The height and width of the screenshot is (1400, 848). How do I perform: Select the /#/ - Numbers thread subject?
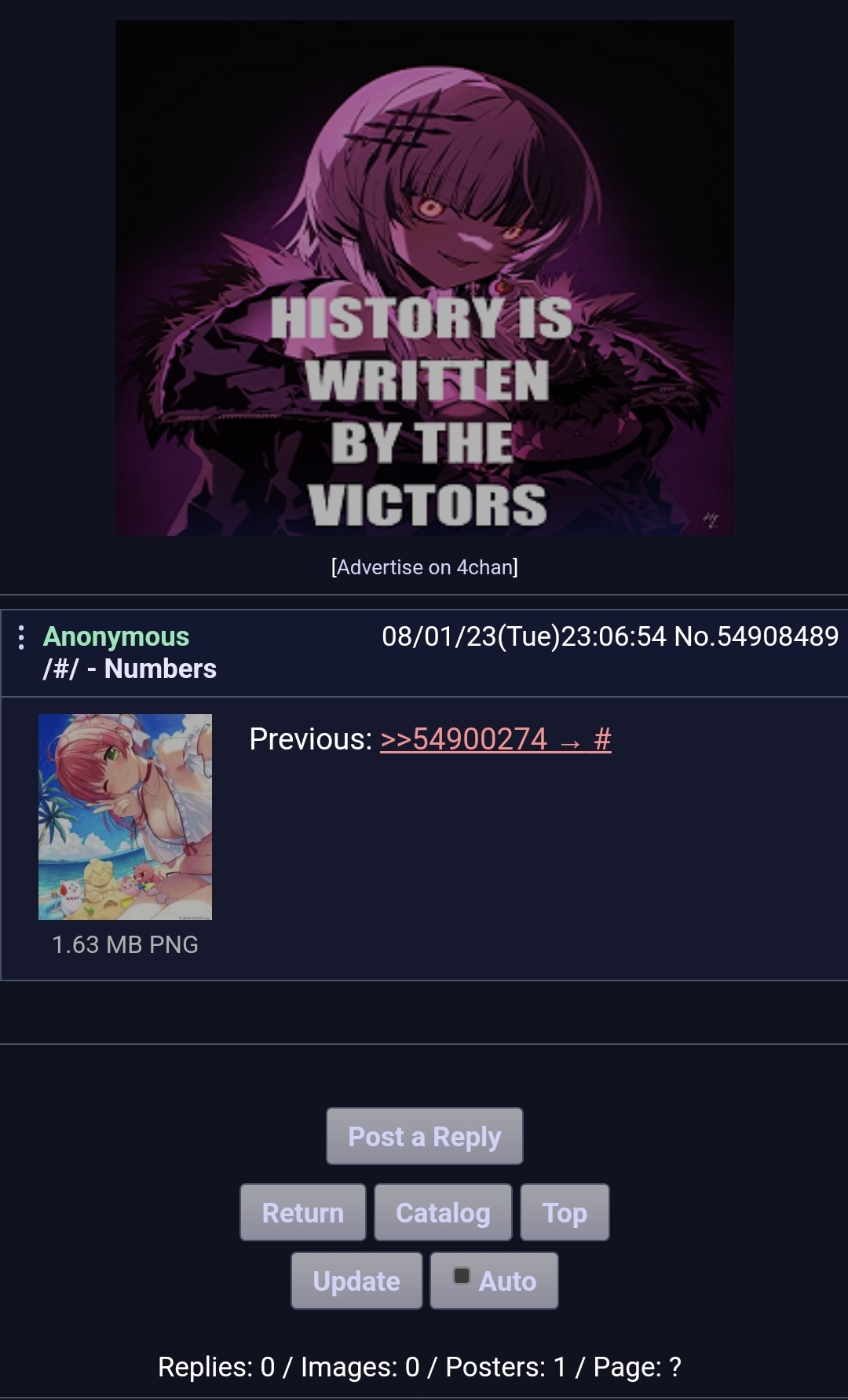(x=130, y=669)
